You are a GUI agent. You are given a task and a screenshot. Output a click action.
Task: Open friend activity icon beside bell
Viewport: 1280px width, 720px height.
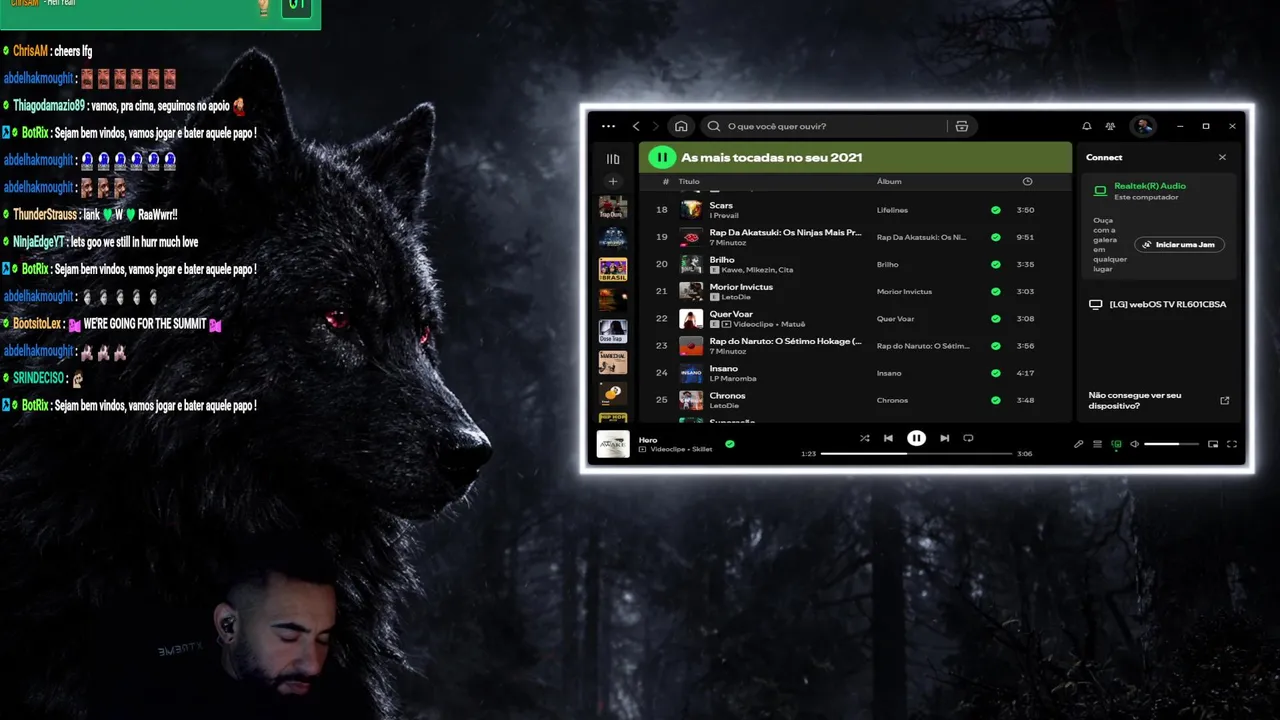[x=1110, y=126]
